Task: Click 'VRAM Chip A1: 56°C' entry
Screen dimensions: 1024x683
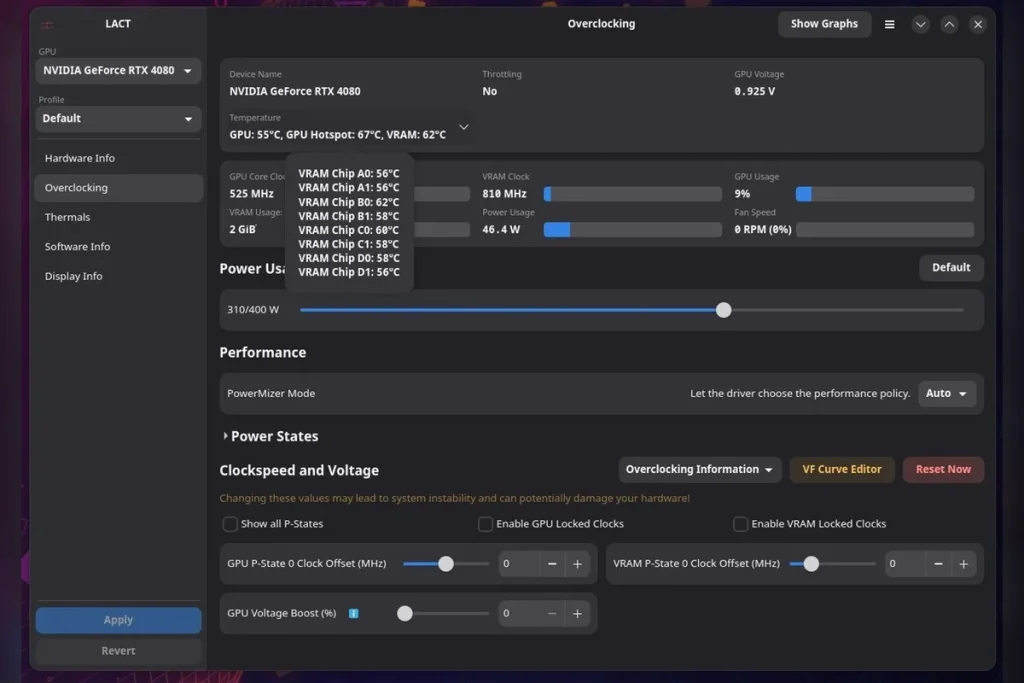Action: 349,187
